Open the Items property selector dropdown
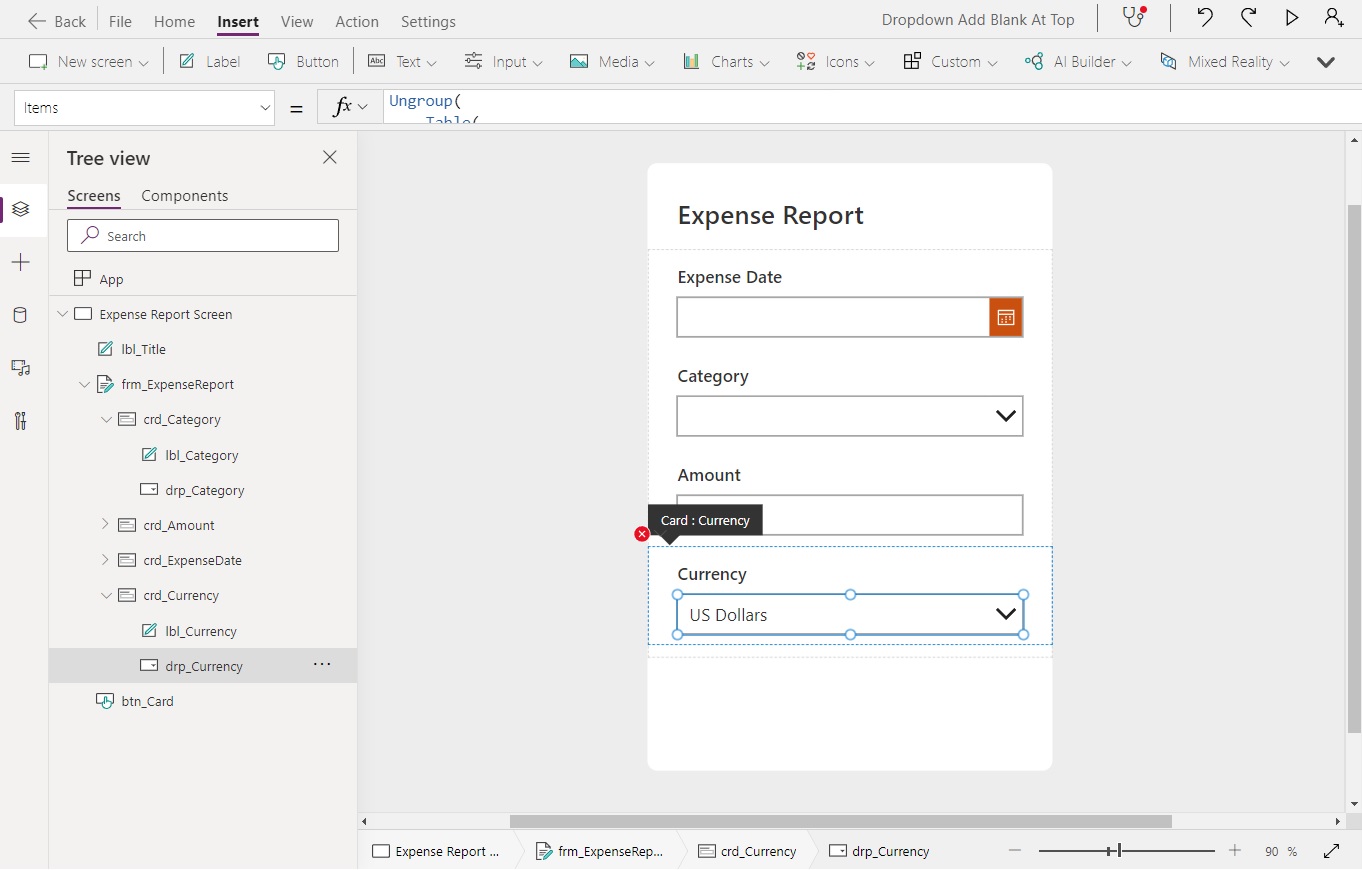Viewport: 1362px width, 870px height. 264,107
